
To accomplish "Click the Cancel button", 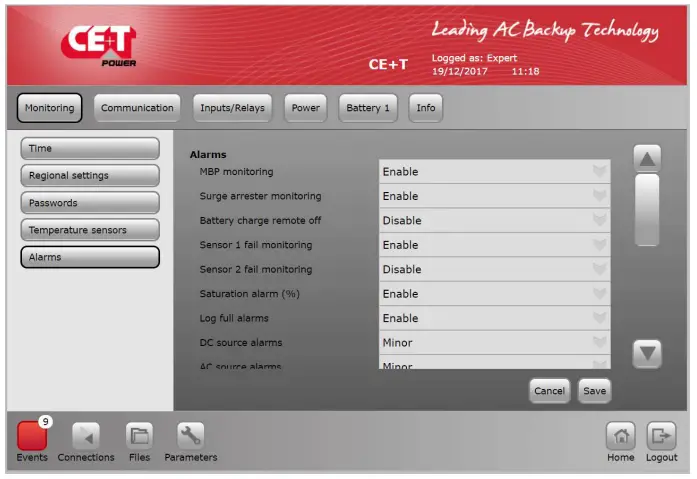I will [x=549, y=391].
